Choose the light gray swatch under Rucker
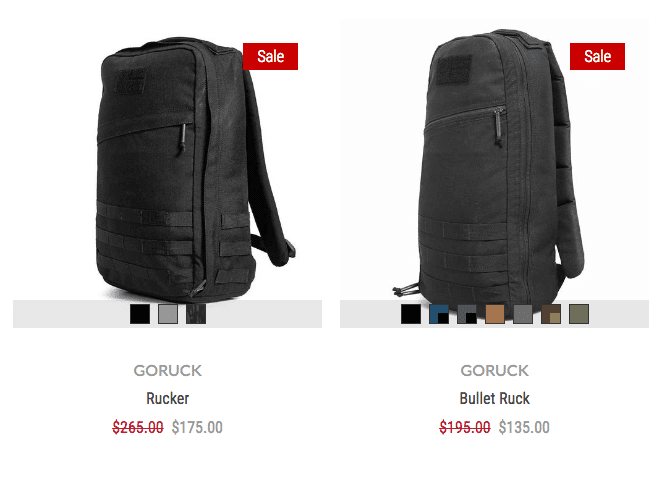The image size is (663, 479). tap(168, 314)
